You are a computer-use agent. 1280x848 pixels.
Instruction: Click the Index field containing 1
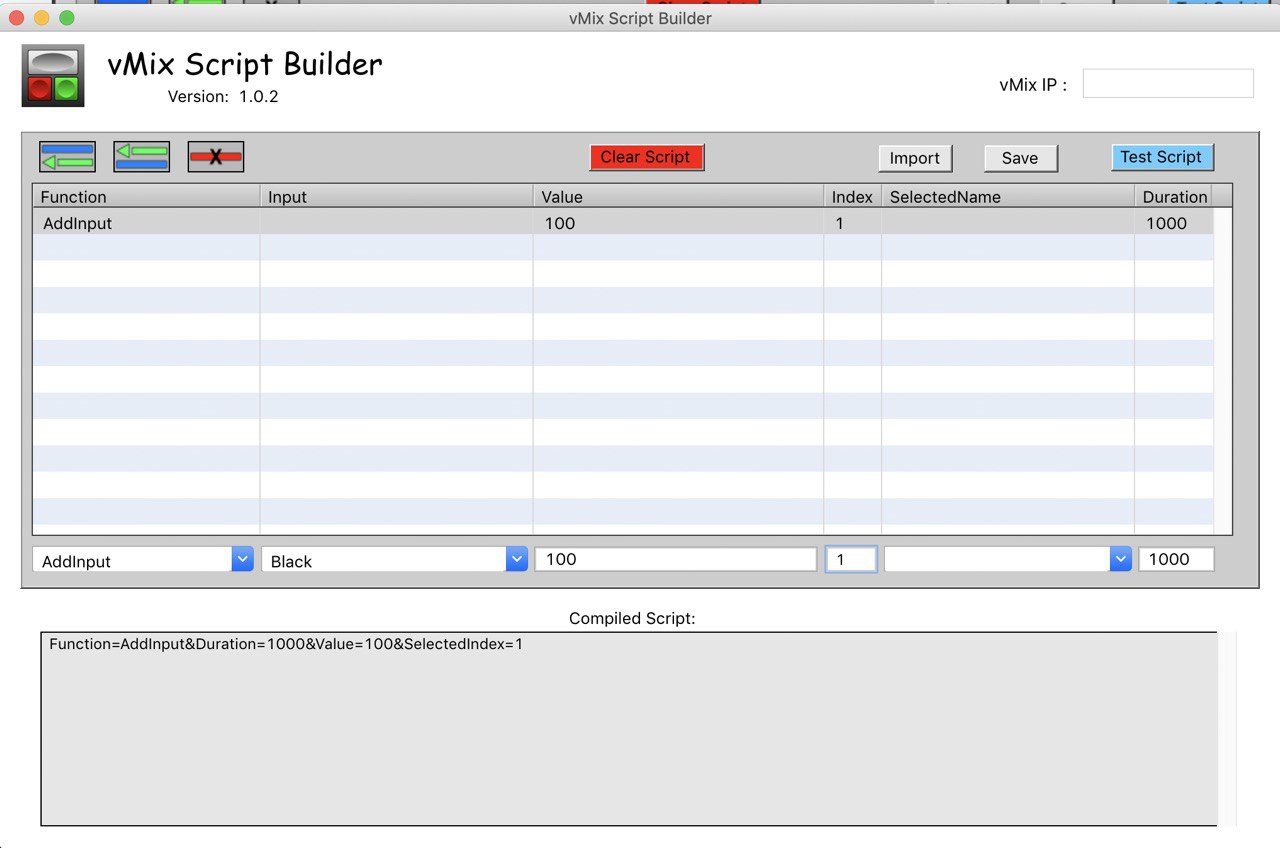(x=851, y=559)
